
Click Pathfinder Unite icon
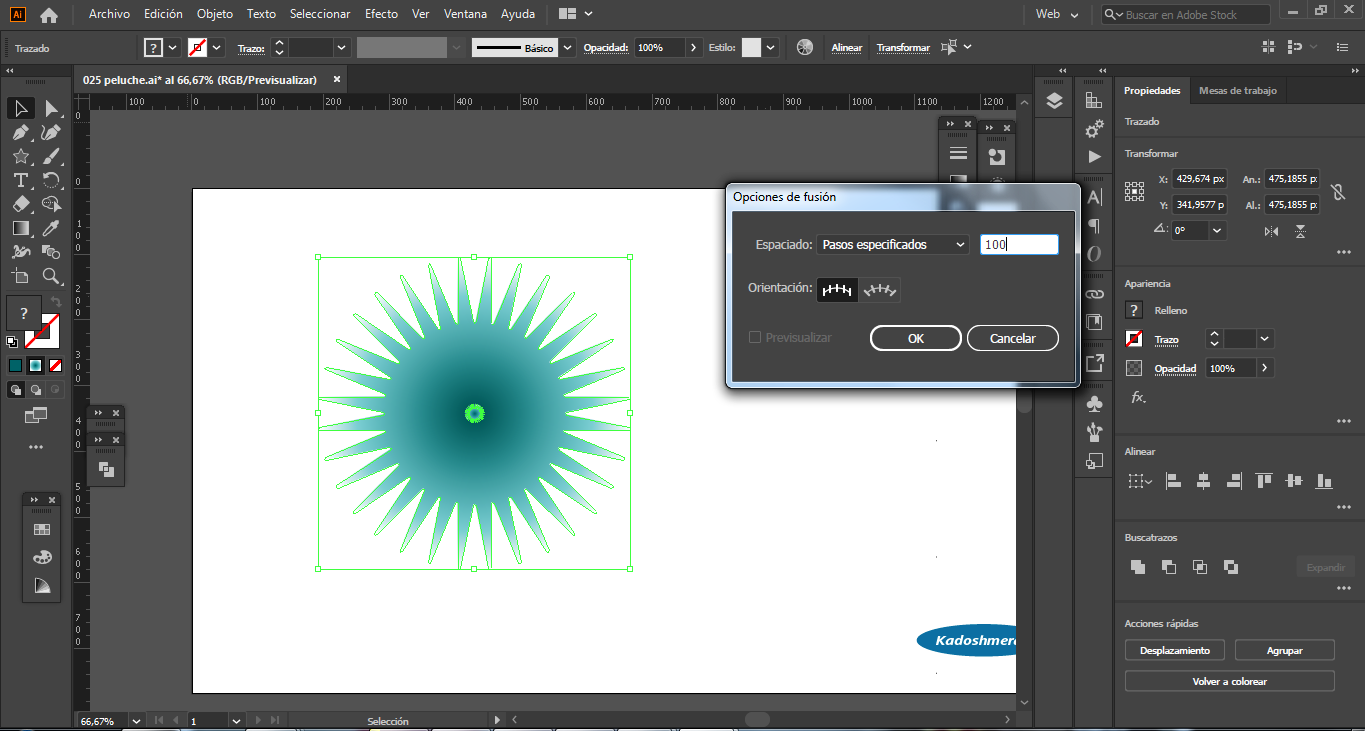coord(1138,567)
